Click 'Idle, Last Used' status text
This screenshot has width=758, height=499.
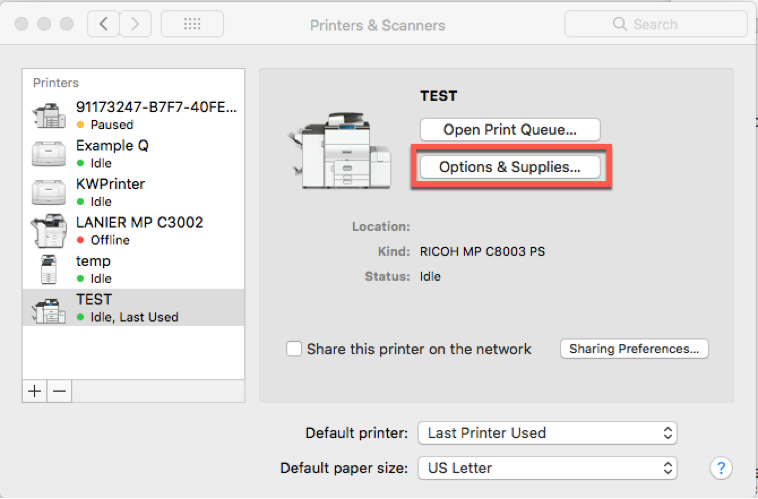point(134,317)
